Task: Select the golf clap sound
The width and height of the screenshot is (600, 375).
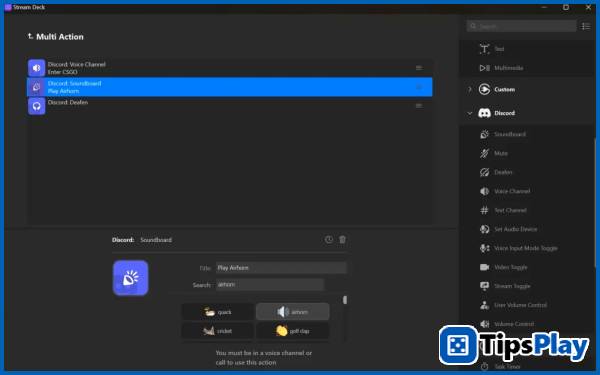Action: coord(292,331)
